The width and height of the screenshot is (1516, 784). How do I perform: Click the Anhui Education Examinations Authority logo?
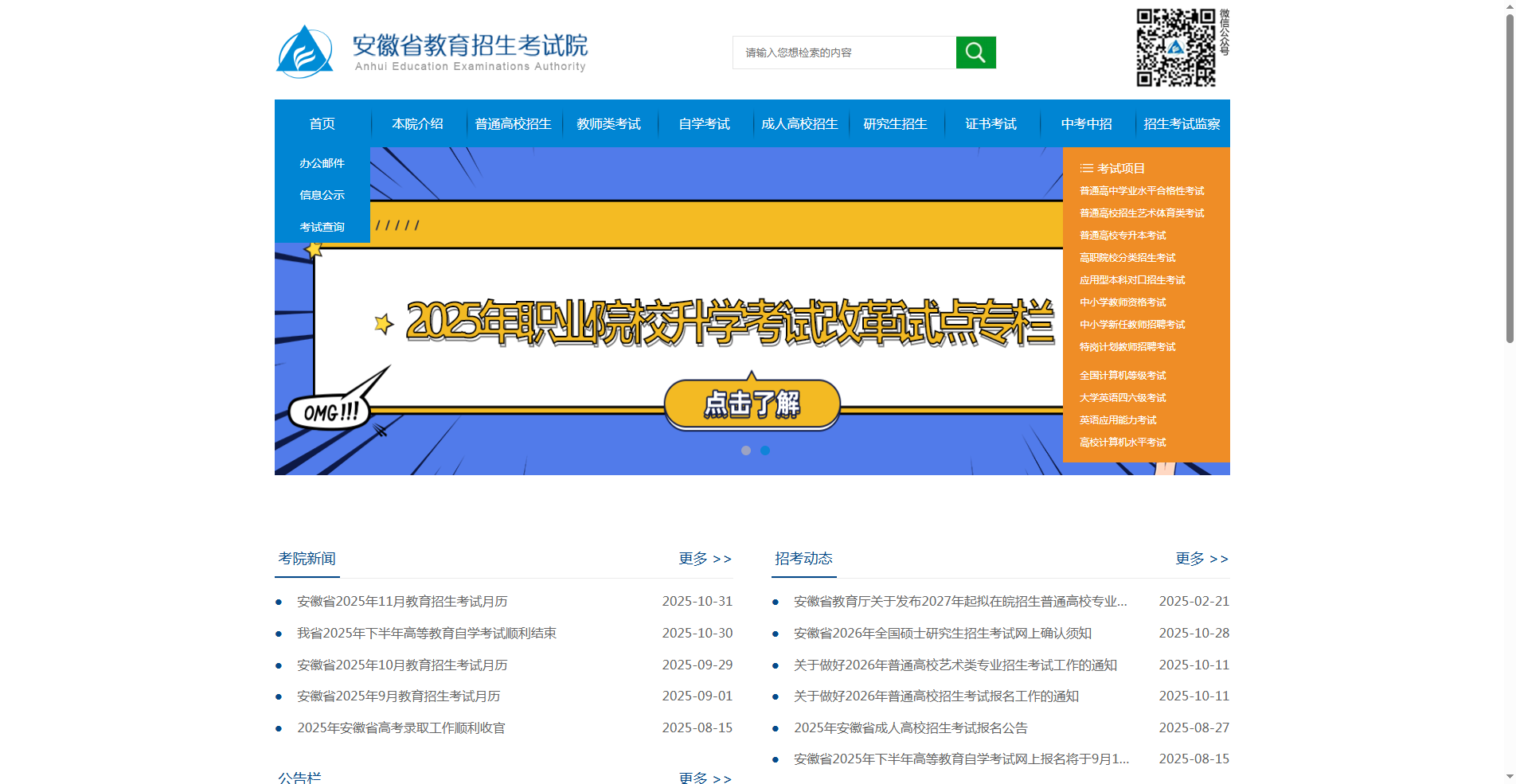[x=306, y=50]
